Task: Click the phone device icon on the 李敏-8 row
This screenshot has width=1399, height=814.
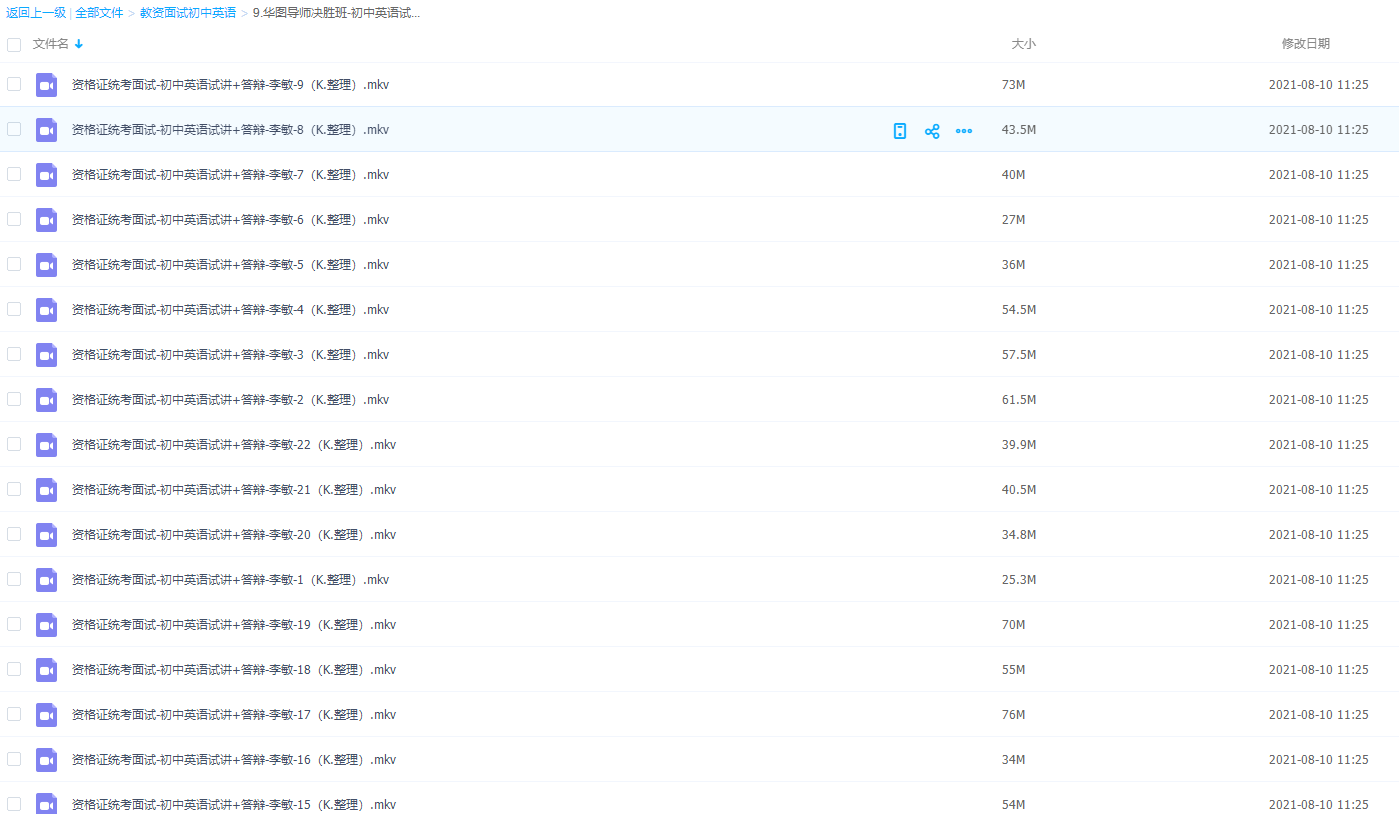Action: 900,131
